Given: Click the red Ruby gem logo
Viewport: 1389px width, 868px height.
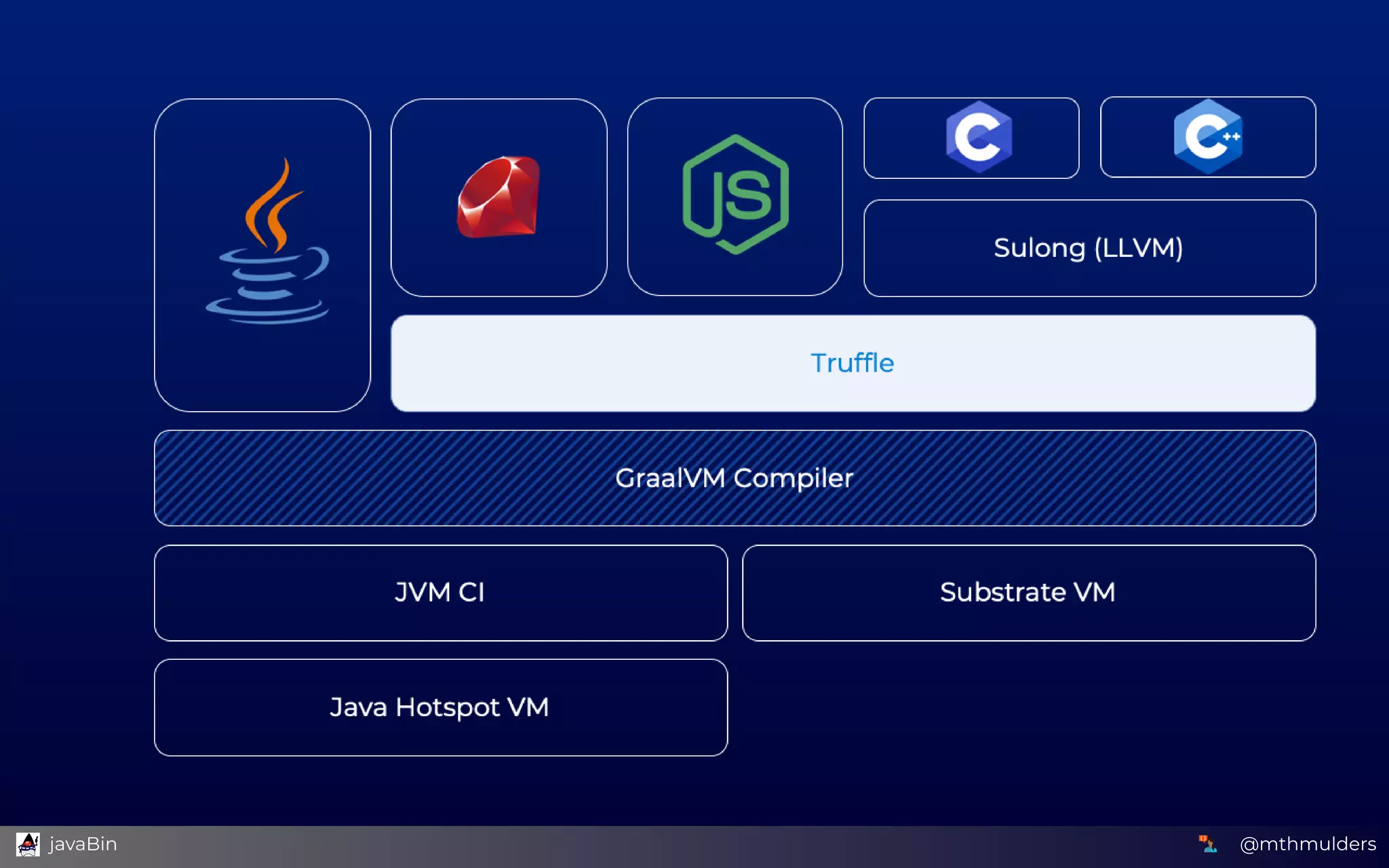Looking at the screenshot, I should tap(498, 197).
